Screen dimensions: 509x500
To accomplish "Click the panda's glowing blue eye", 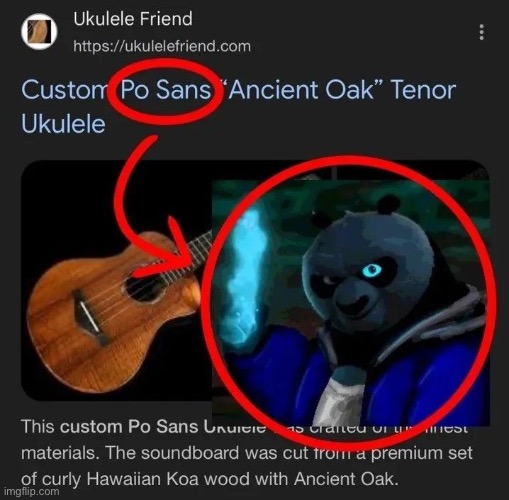I will 371,270.
